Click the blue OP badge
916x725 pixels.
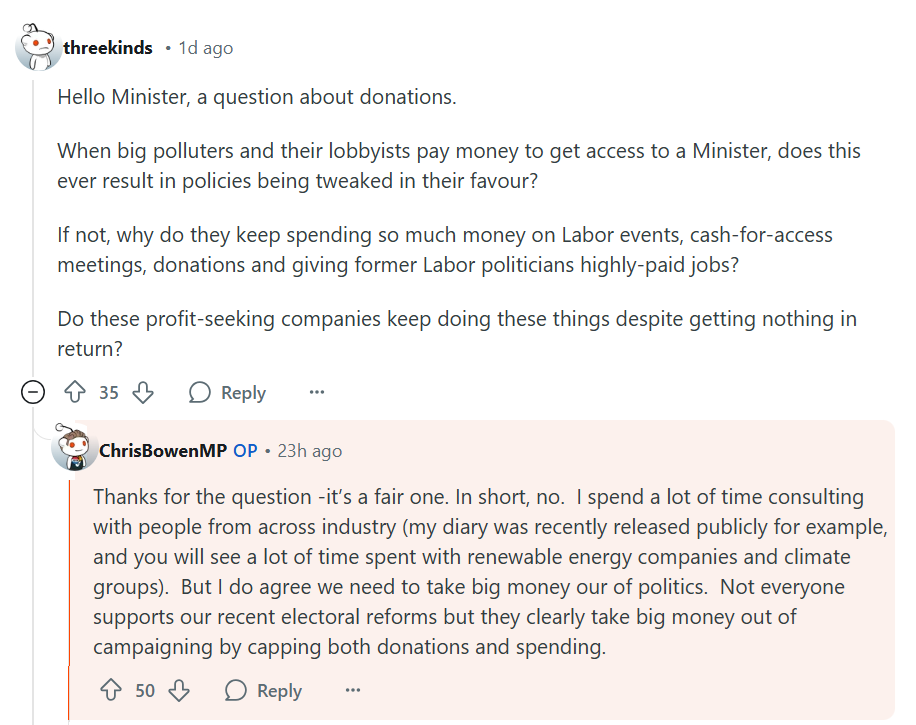pos(245,451)
